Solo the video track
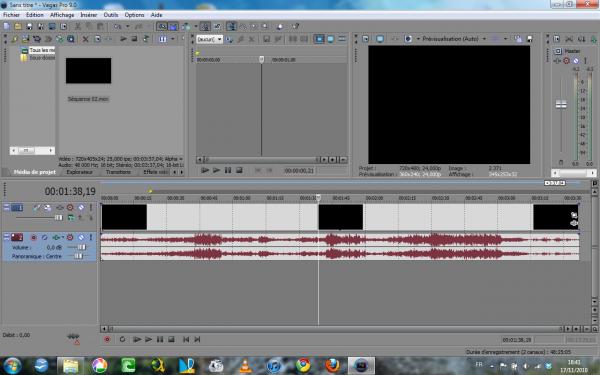 pyautogui.click(x=91, y=207)
